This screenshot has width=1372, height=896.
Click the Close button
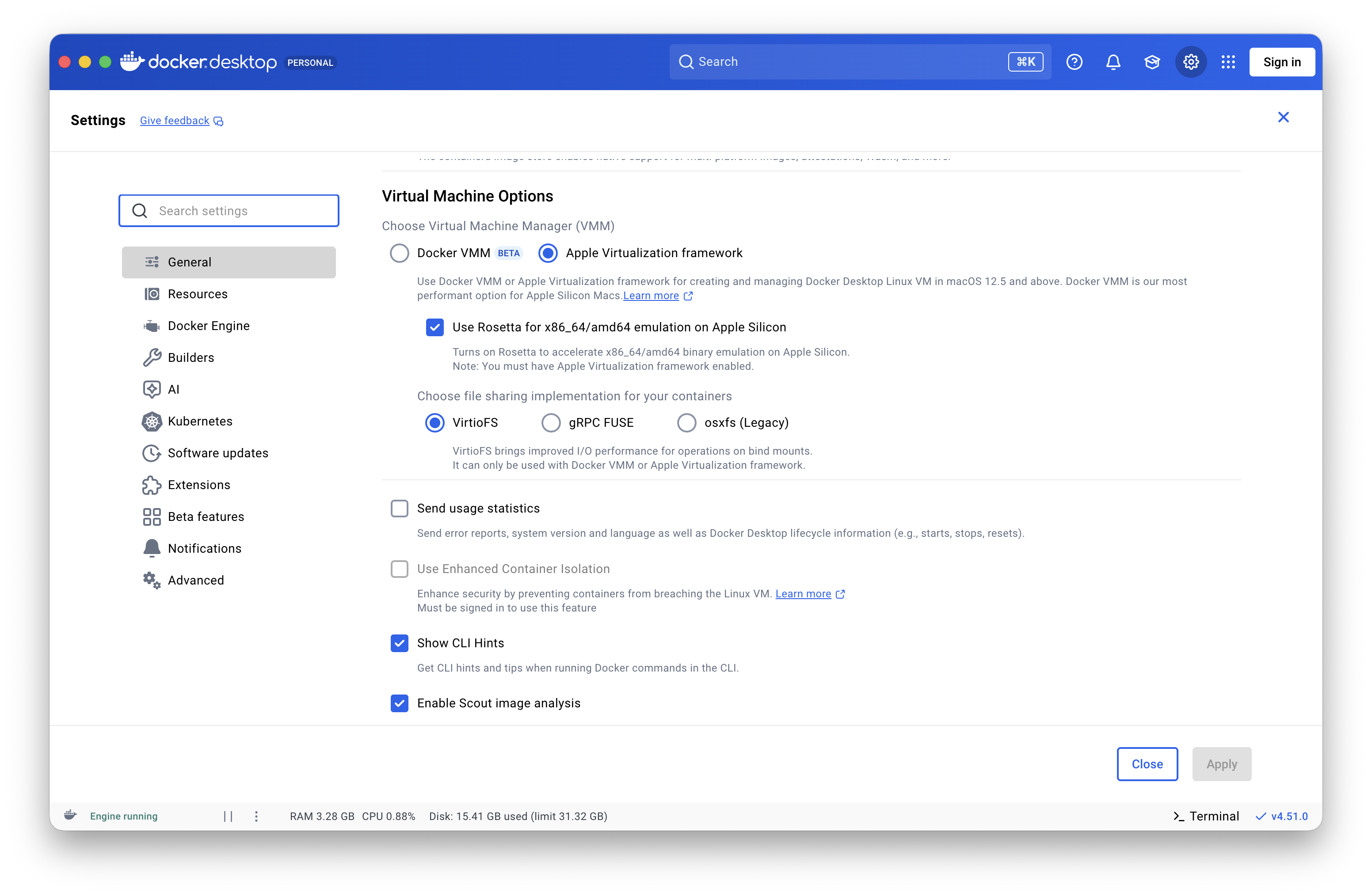(x=1147, y=764)
